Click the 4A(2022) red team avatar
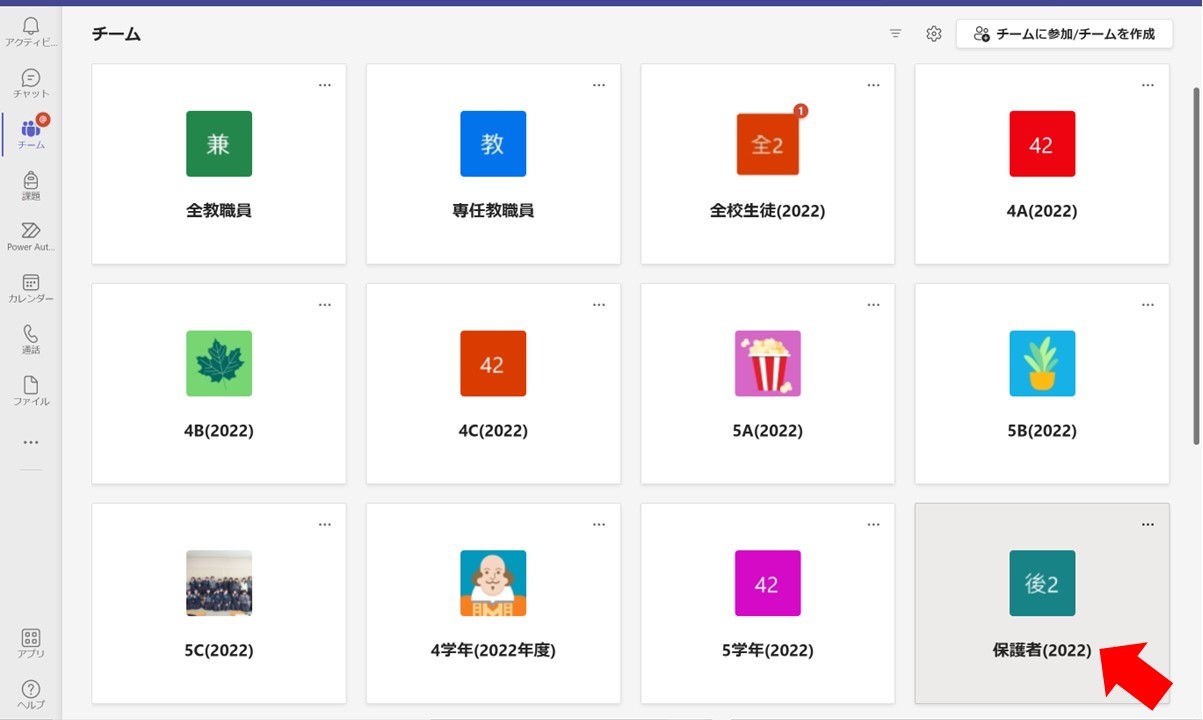The image size is (1203, 720). [x=1042, y=144]
